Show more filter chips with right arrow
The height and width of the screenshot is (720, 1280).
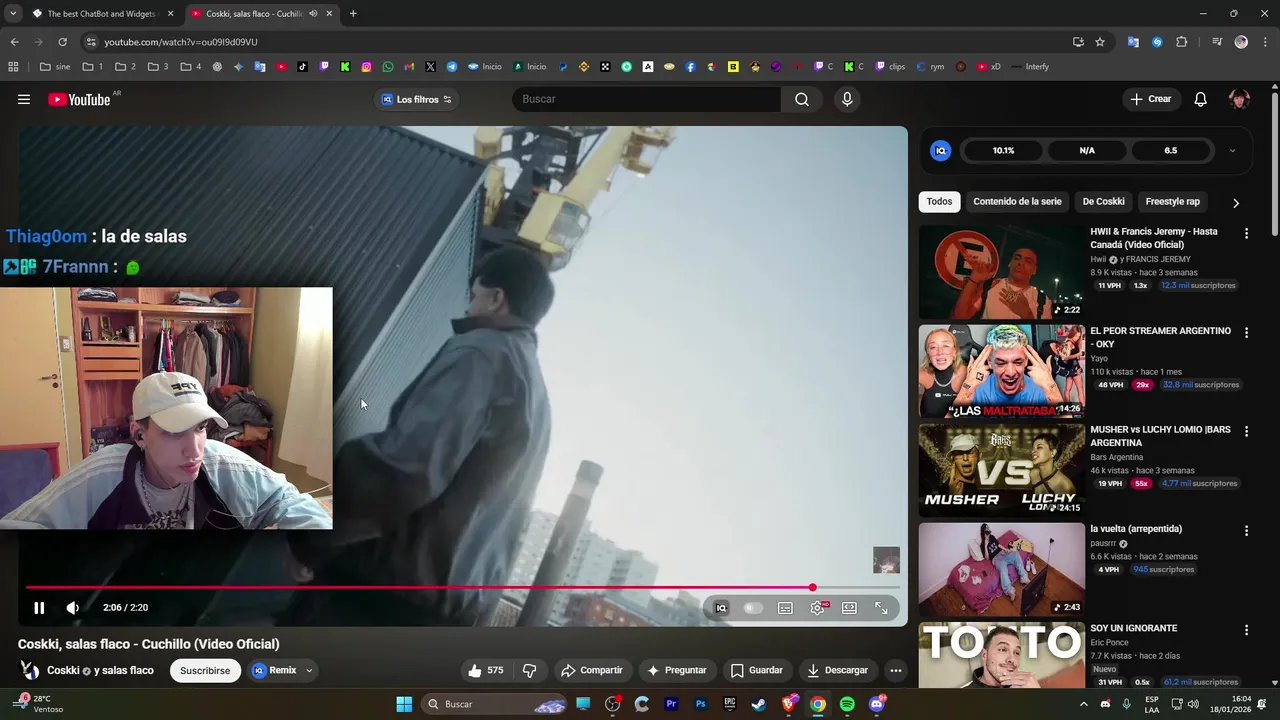coord(1236,202)
